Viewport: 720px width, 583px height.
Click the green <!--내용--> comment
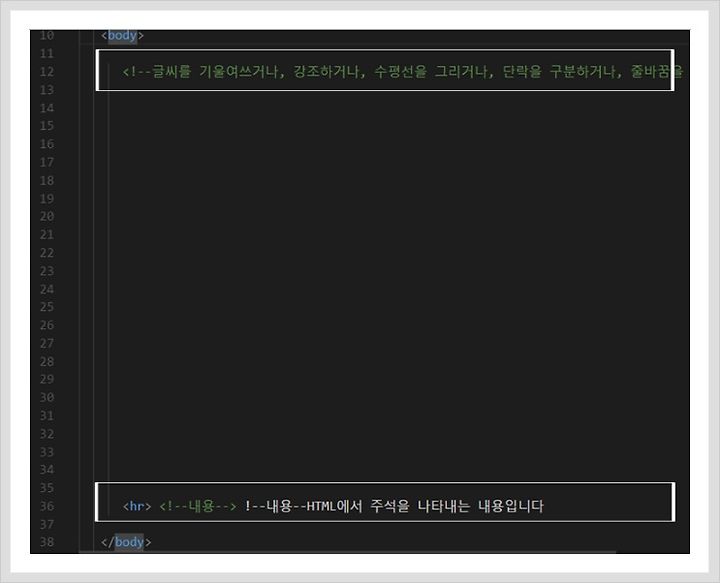point(198,506)
